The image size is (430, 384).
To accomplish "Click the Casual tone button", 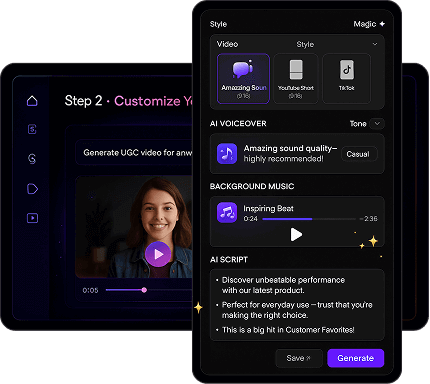I will (x=359, y=154).
